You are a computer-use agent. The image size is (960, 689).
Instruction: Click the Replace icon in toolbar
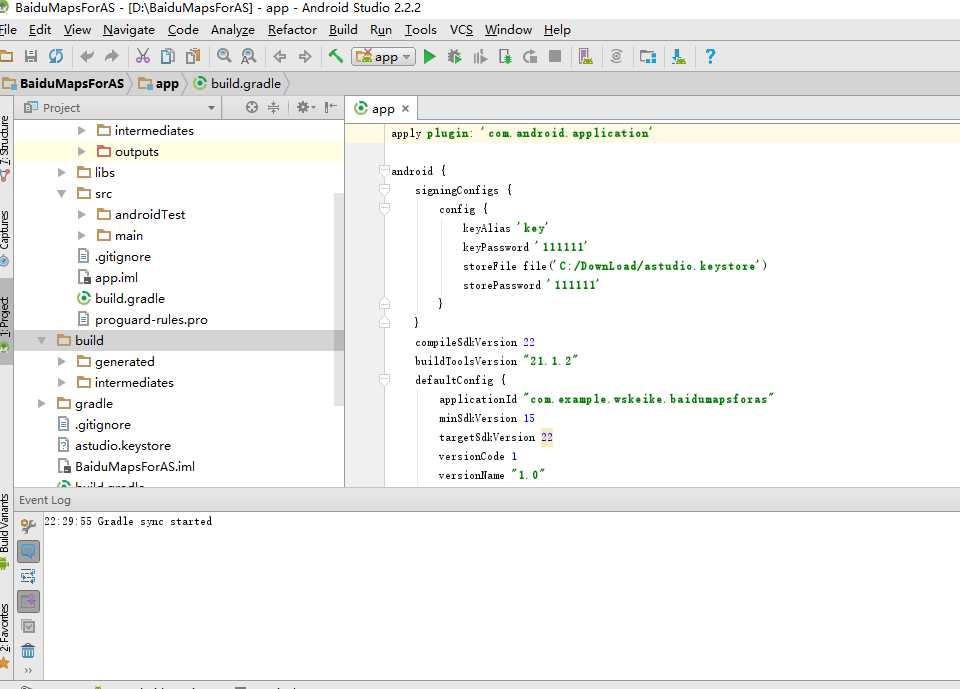249,56
